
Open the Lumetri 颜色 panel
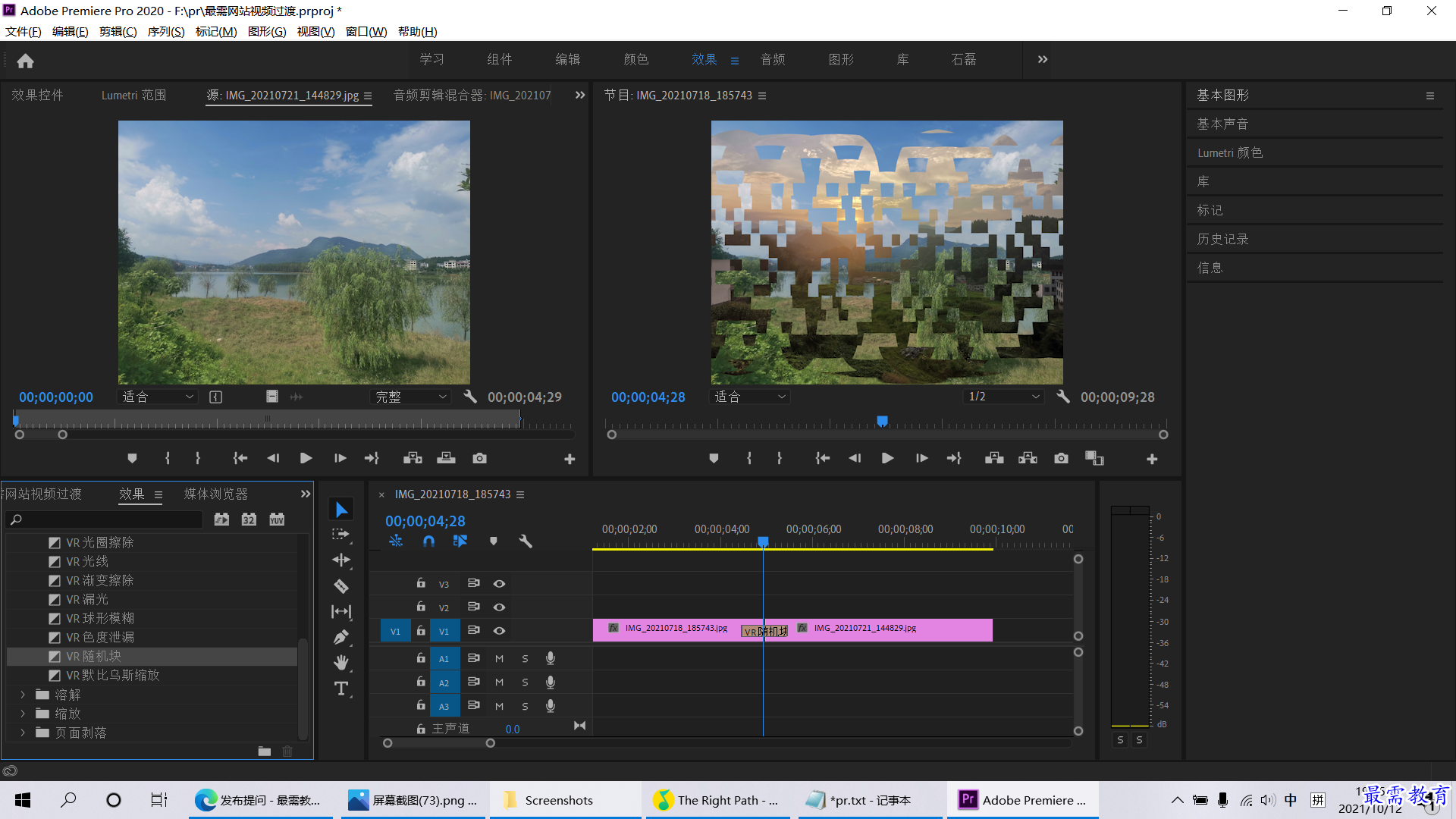pos(1230,153)
